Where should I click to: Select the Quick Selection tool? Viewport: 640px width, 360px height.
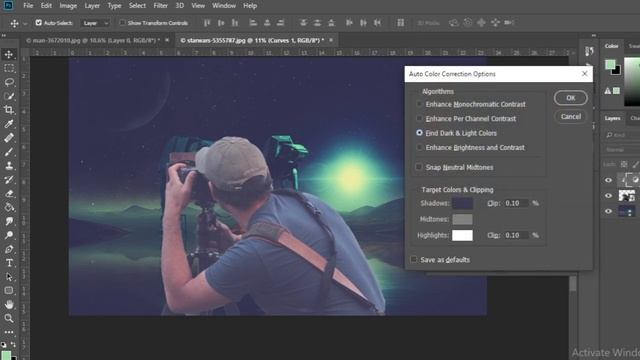pos(9,96)
